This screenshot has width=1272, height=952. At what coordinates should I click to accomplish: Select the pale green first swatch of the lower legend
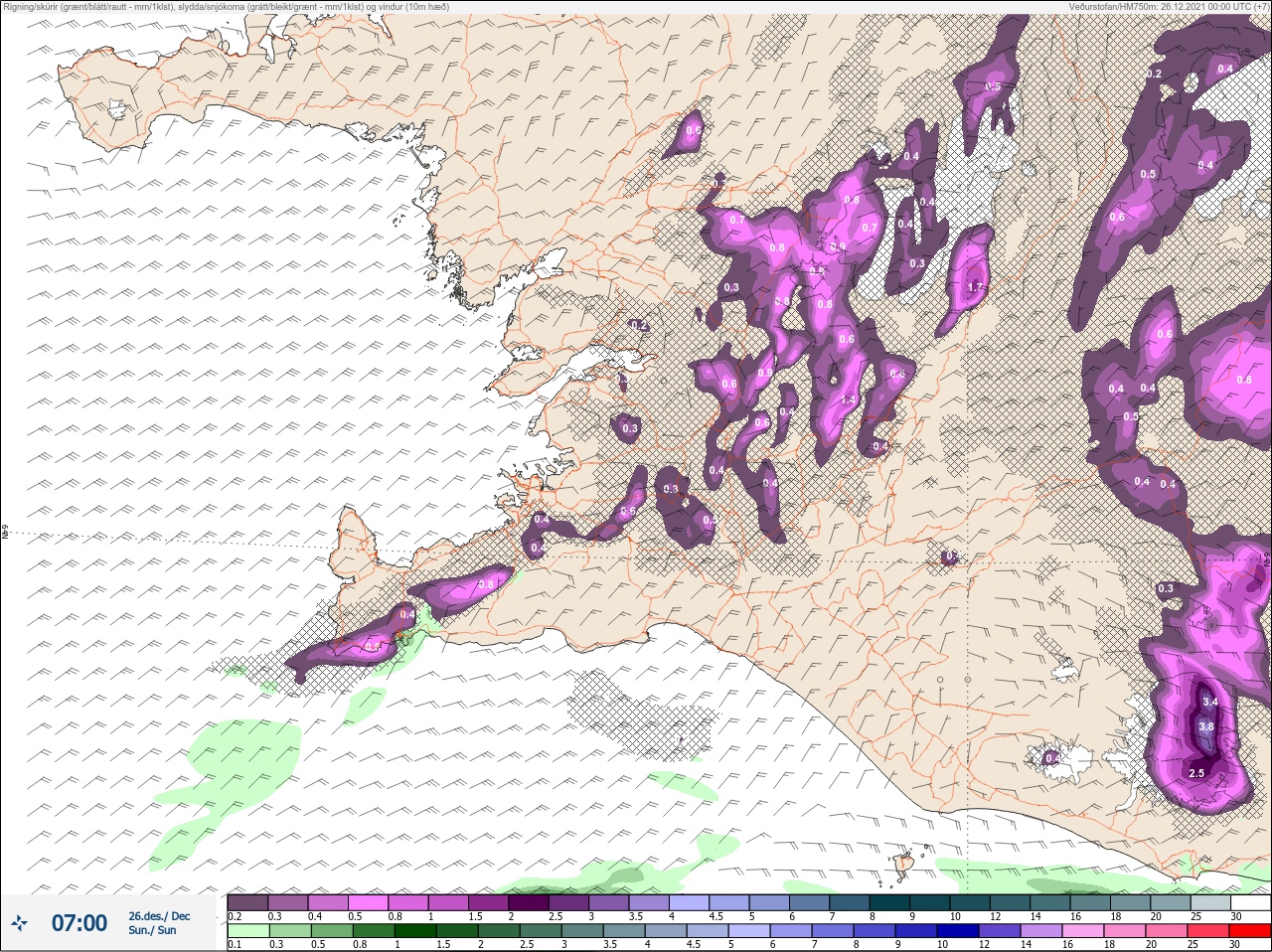coord(247,931)
